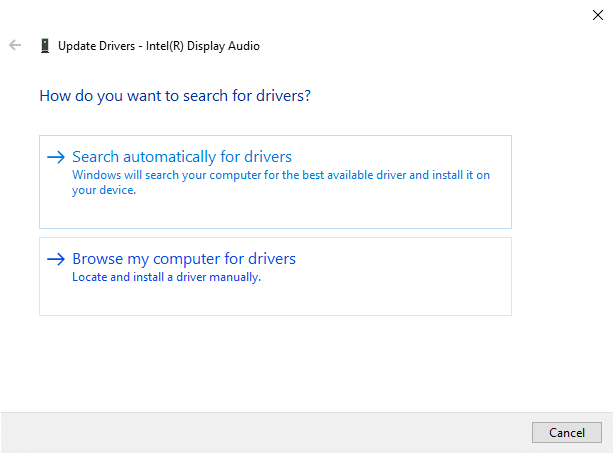Click blank space right of the search heading
Screen dimensions: 614x454
click(x=450, y=96)
